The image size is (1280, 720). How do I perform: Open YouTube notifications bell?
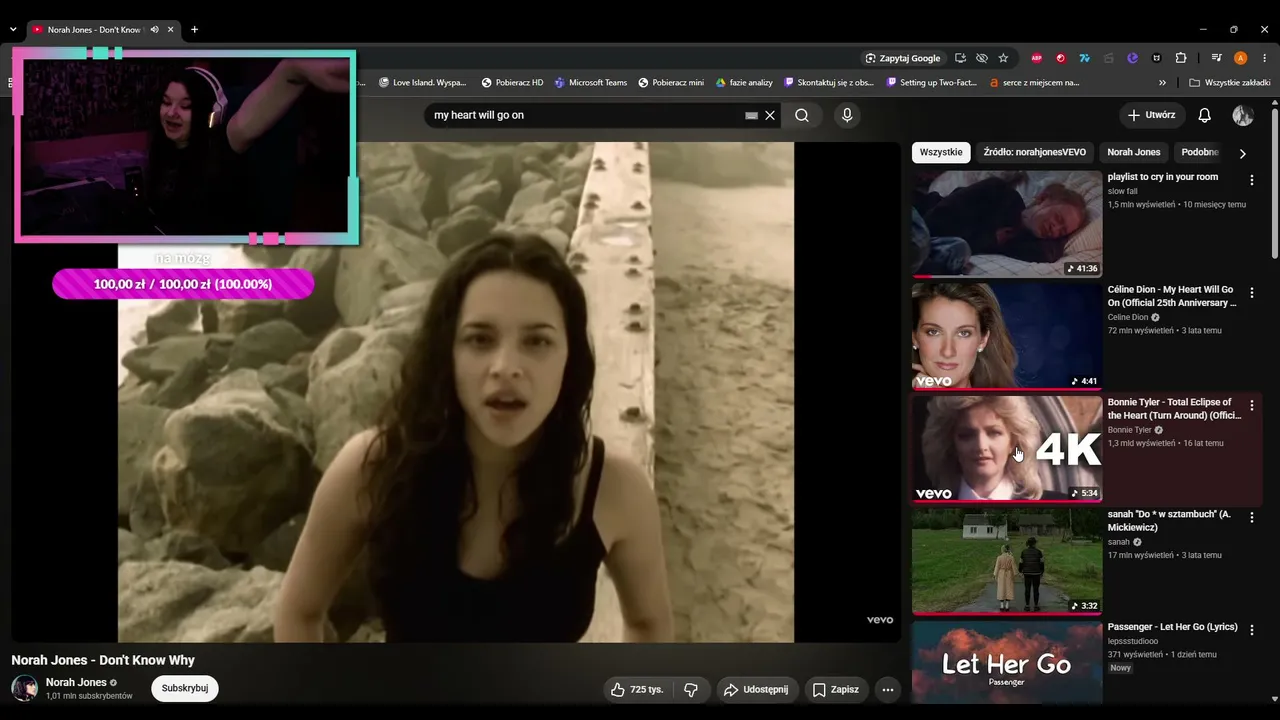pyautogui.click(x=1205, y=115)
